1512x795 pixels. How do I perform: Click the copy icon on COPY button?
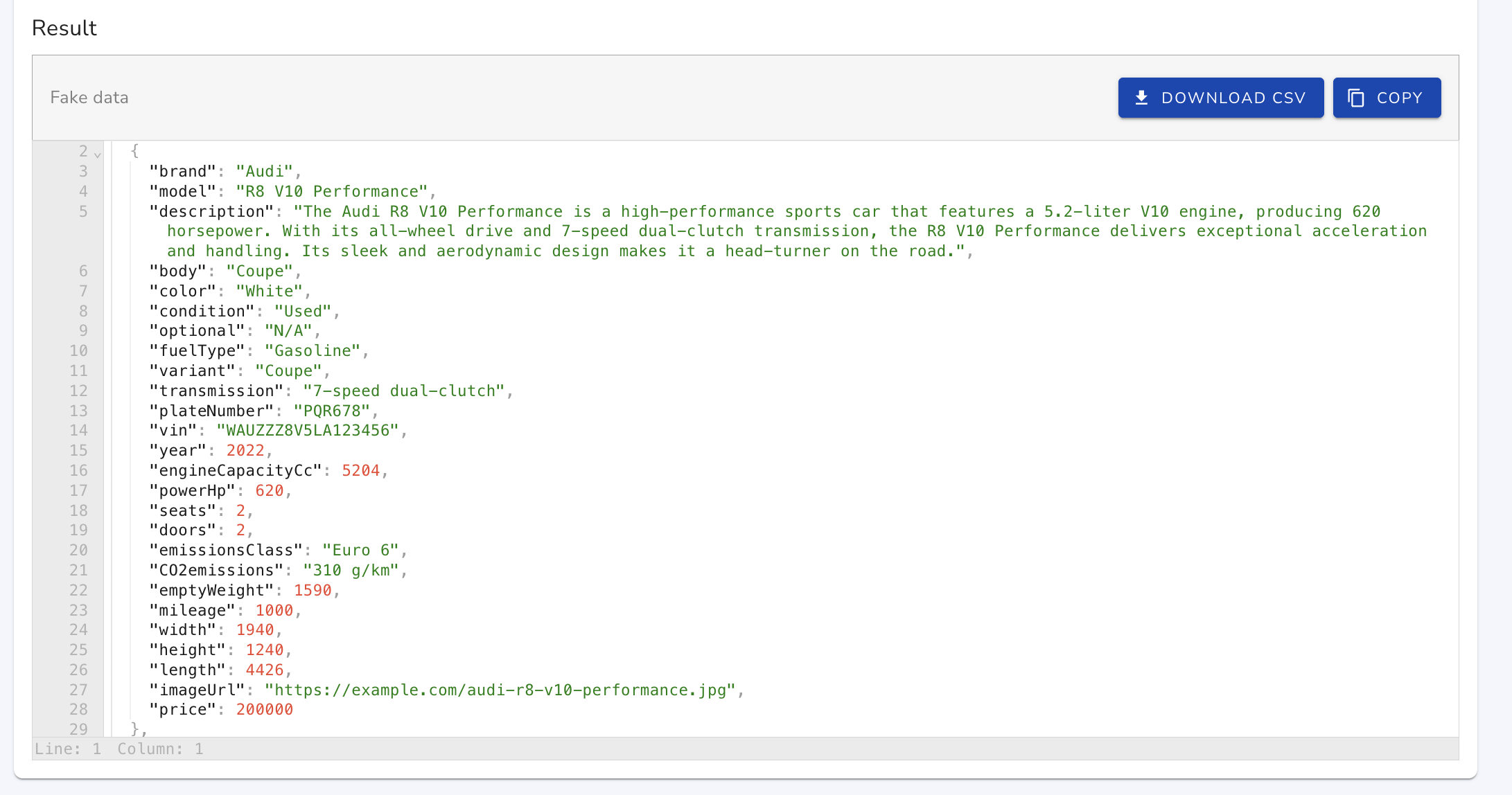pyautogui.click(x=1357, y=97)
